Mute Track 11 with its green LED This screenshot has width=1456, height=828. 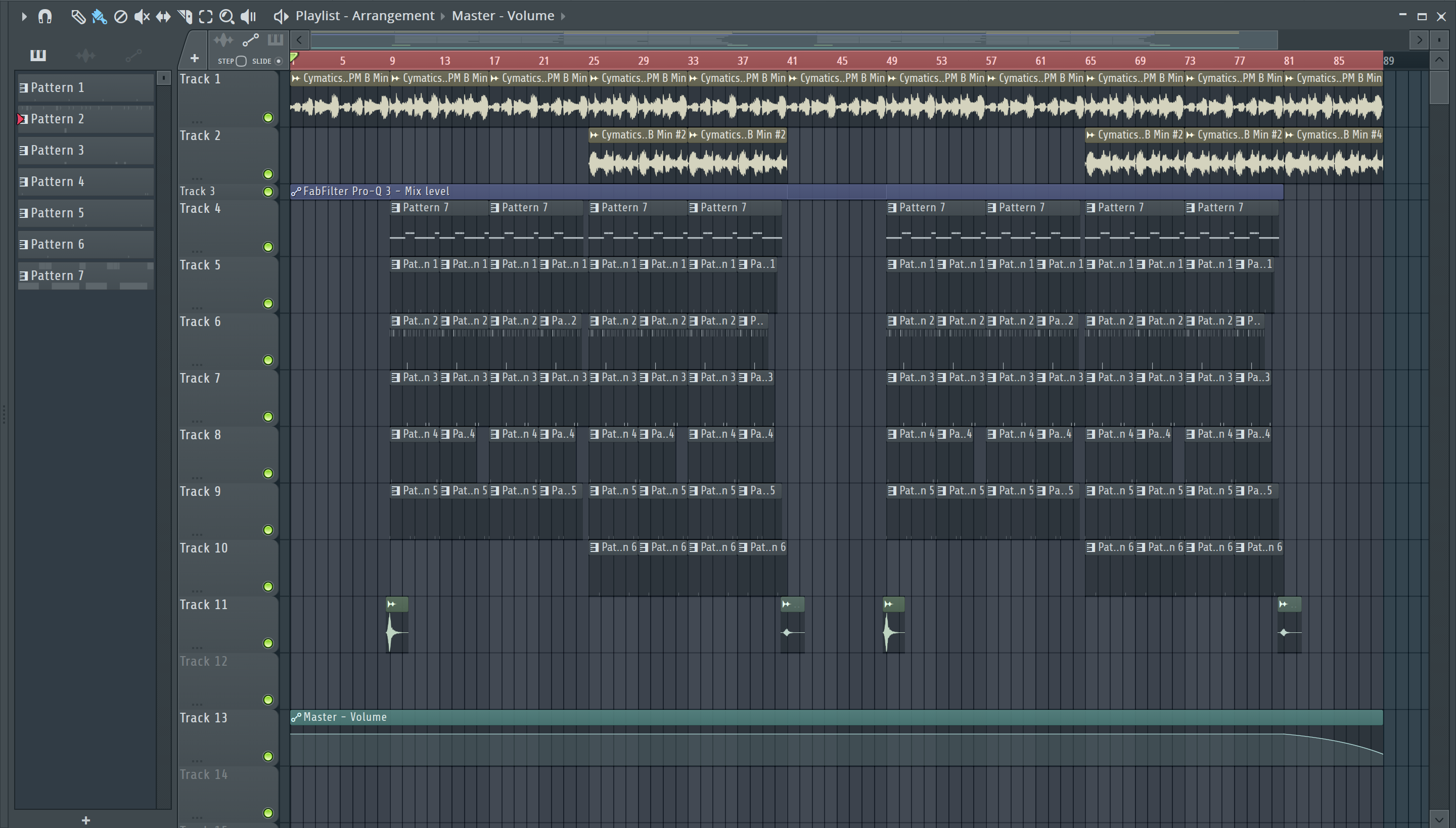coord(268,643)
